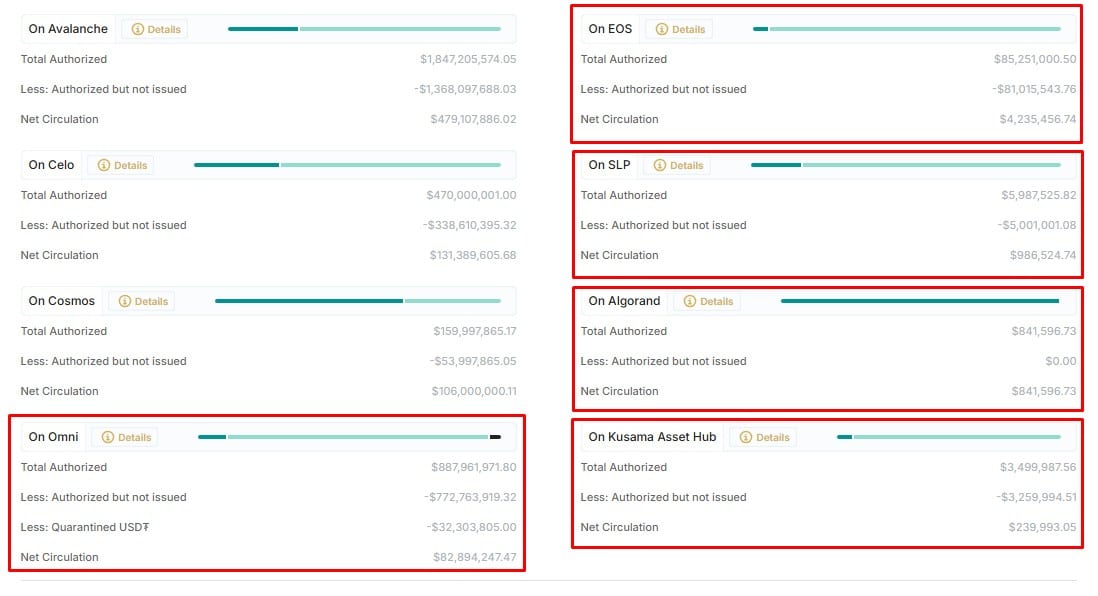Click Omni total authorized $887,961,971.80

click(473, 467)
